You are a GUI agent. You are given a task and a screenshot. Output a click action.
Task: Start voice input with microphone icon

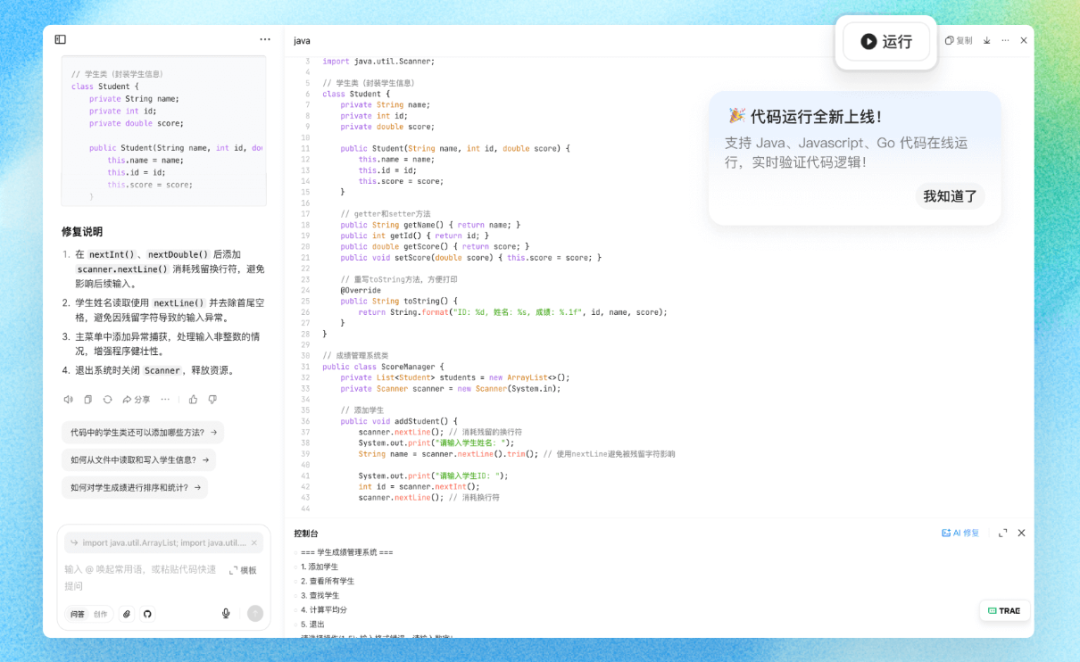click(x=226, y=613)
